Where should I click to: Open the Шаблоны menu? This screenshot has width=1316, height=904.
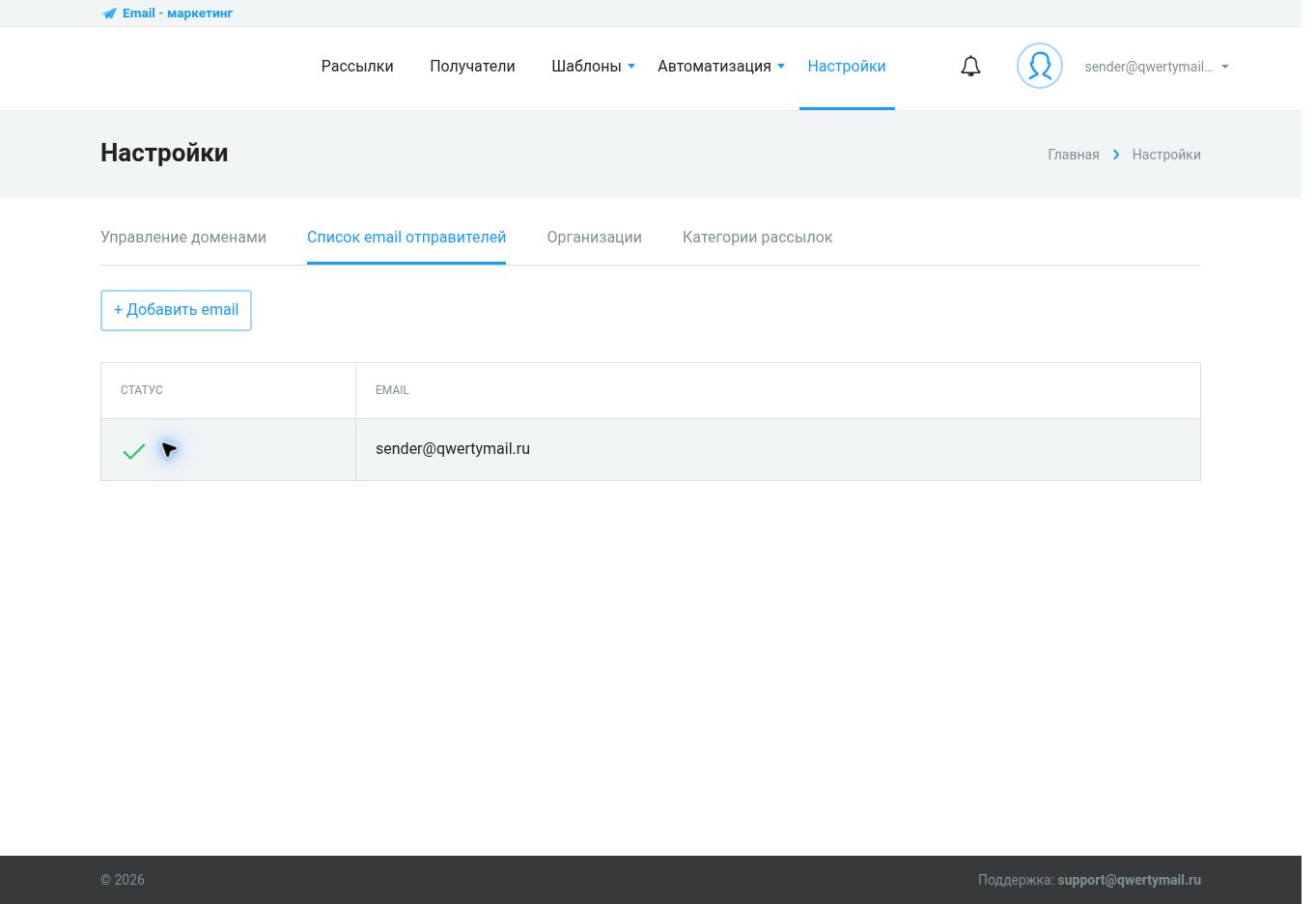586,67
